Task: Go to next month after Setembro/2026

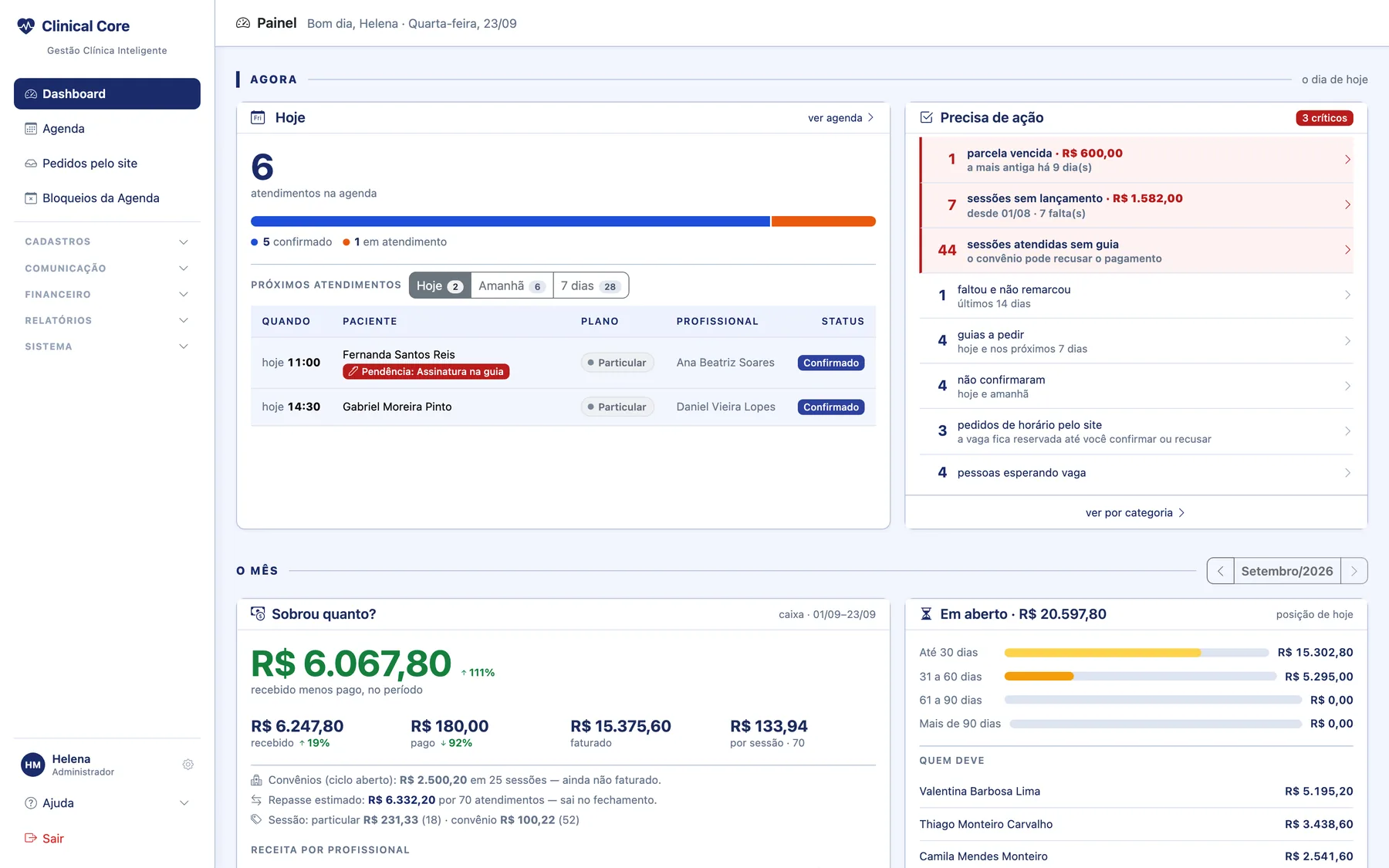Action: click(x=1354, y=571)
